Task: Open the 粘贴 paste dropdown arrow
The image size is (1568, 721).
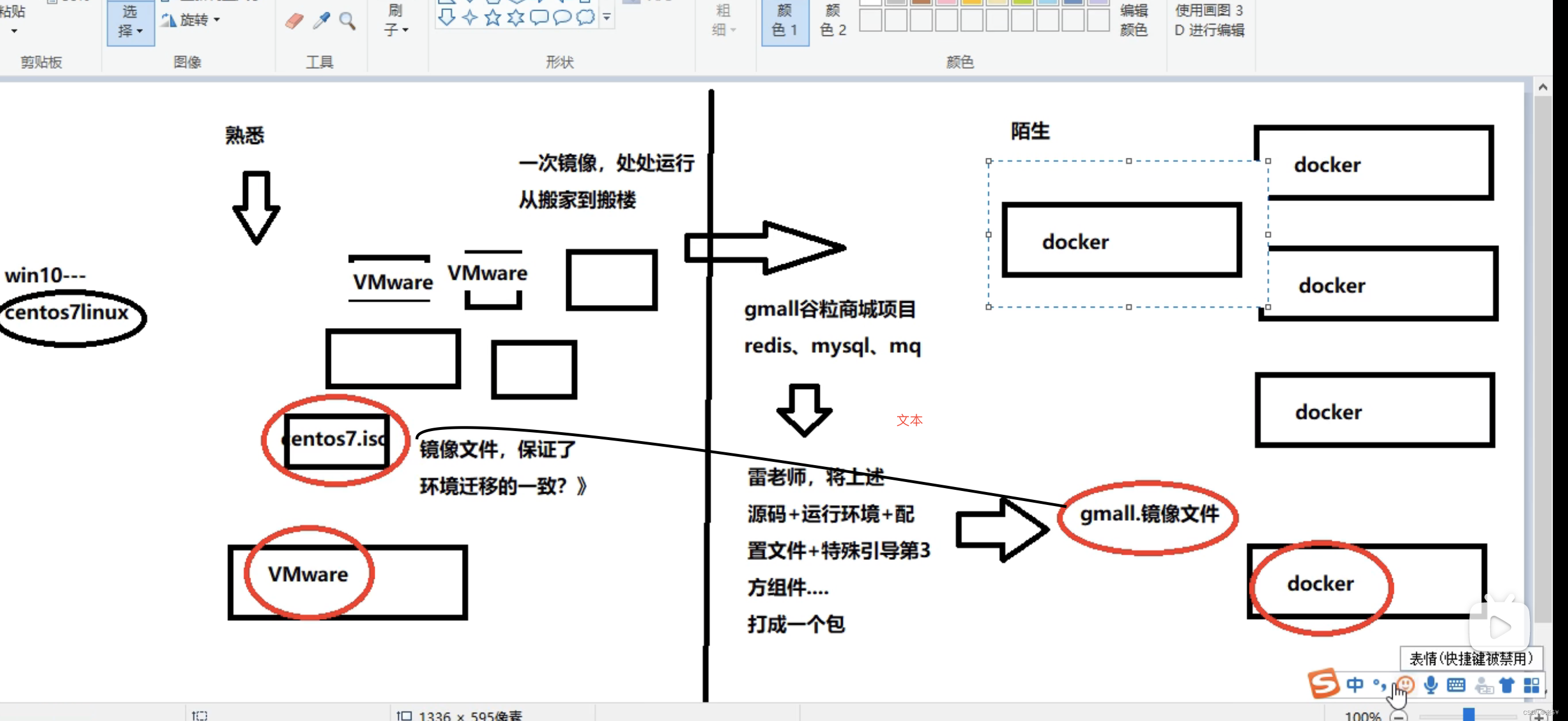Action: tap(13, 30)
